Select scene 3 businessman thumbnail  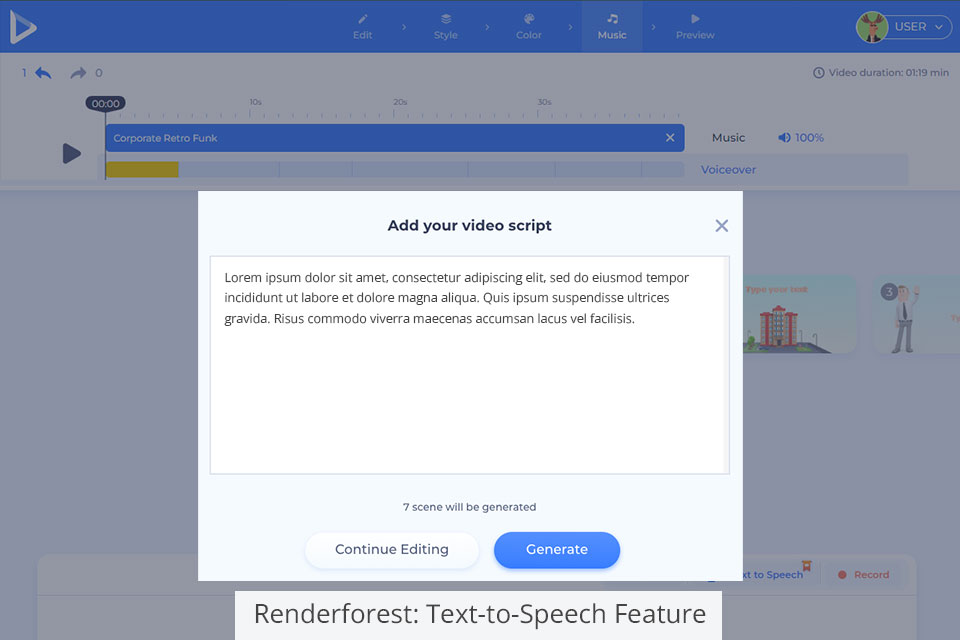[x=916, y=314]
